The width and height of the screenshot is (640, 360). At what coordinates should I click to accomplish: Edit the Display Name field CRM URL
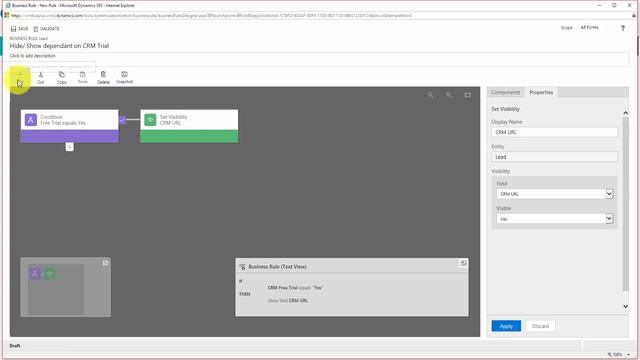pyautogui.click(x=554, y=132)
